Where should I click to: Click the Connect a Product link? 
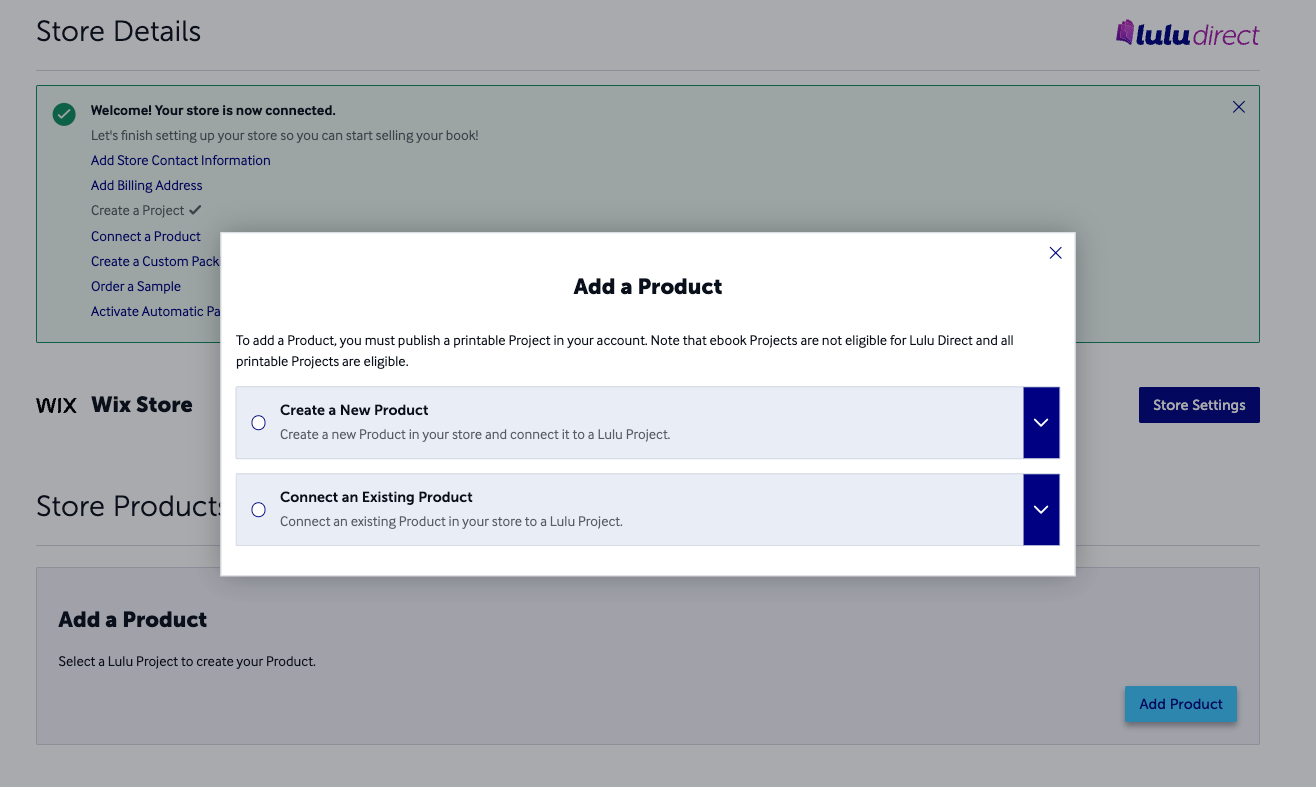(145, 236)
